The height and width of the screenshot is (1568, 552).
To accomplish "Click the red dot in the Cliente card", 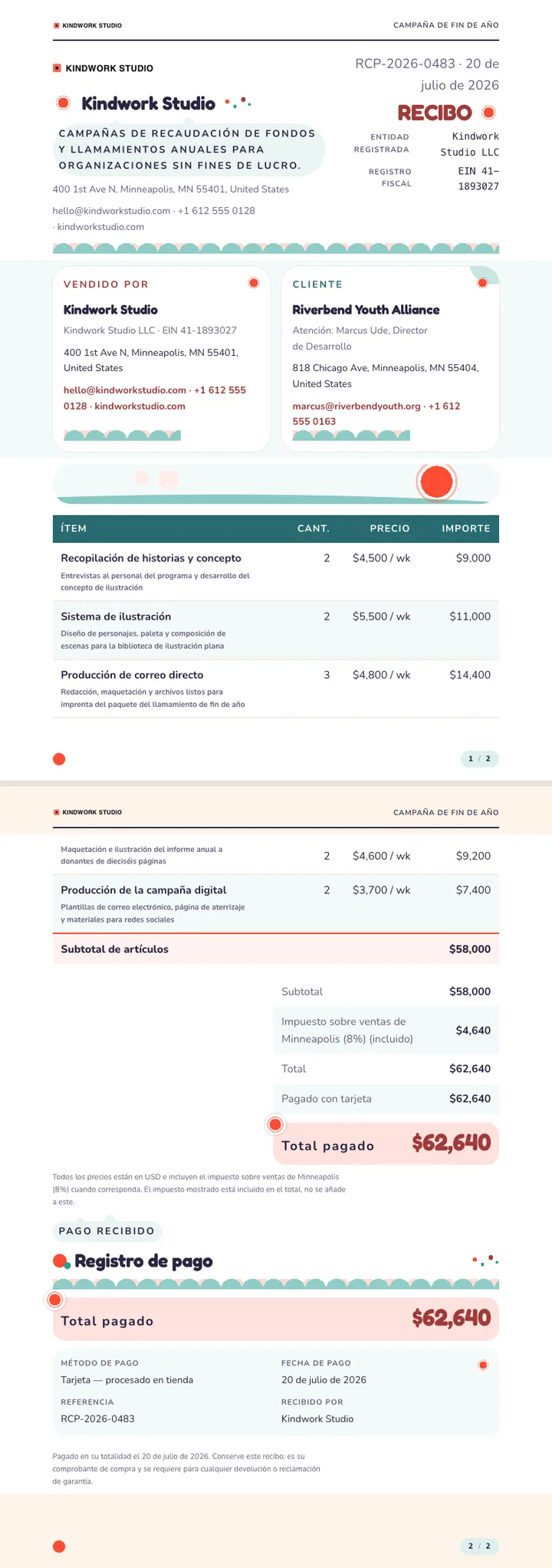I will (x=482, y=283).
